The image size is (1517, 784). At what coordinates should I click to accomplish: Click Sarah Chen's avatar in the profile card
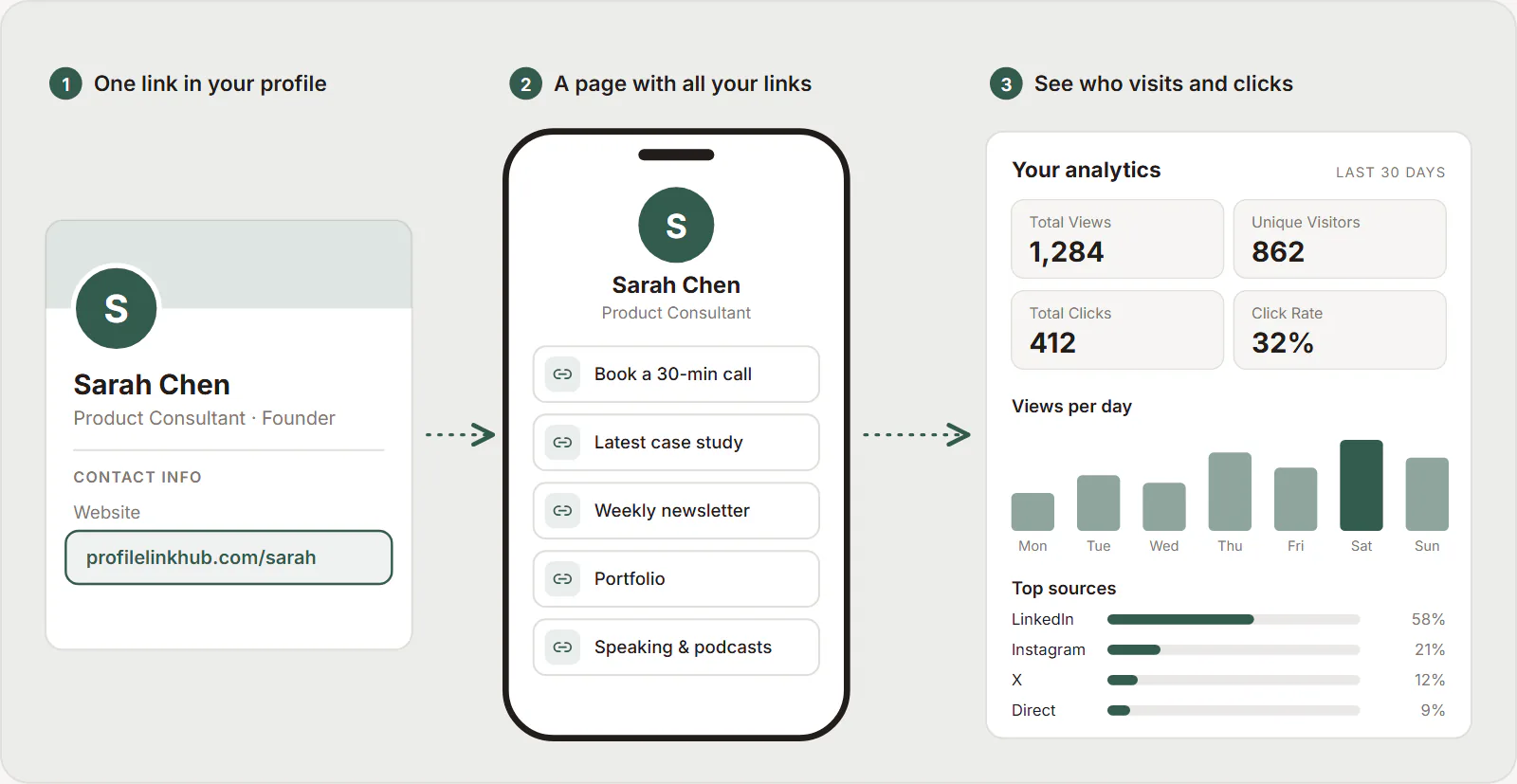tap(116, 308)
